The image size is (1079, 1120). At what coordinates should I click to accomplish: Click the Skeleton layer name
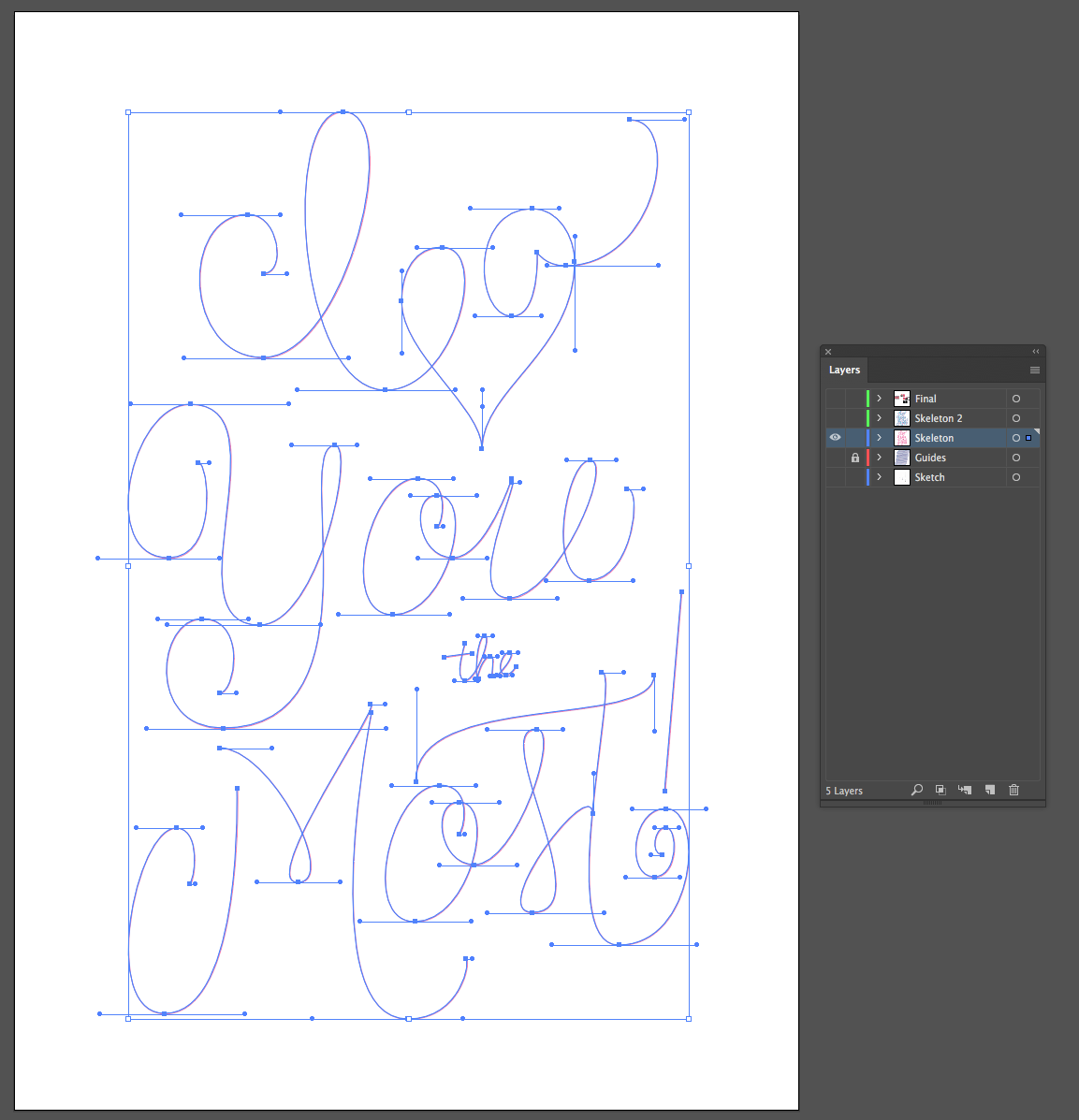click(x=934, y=439)
